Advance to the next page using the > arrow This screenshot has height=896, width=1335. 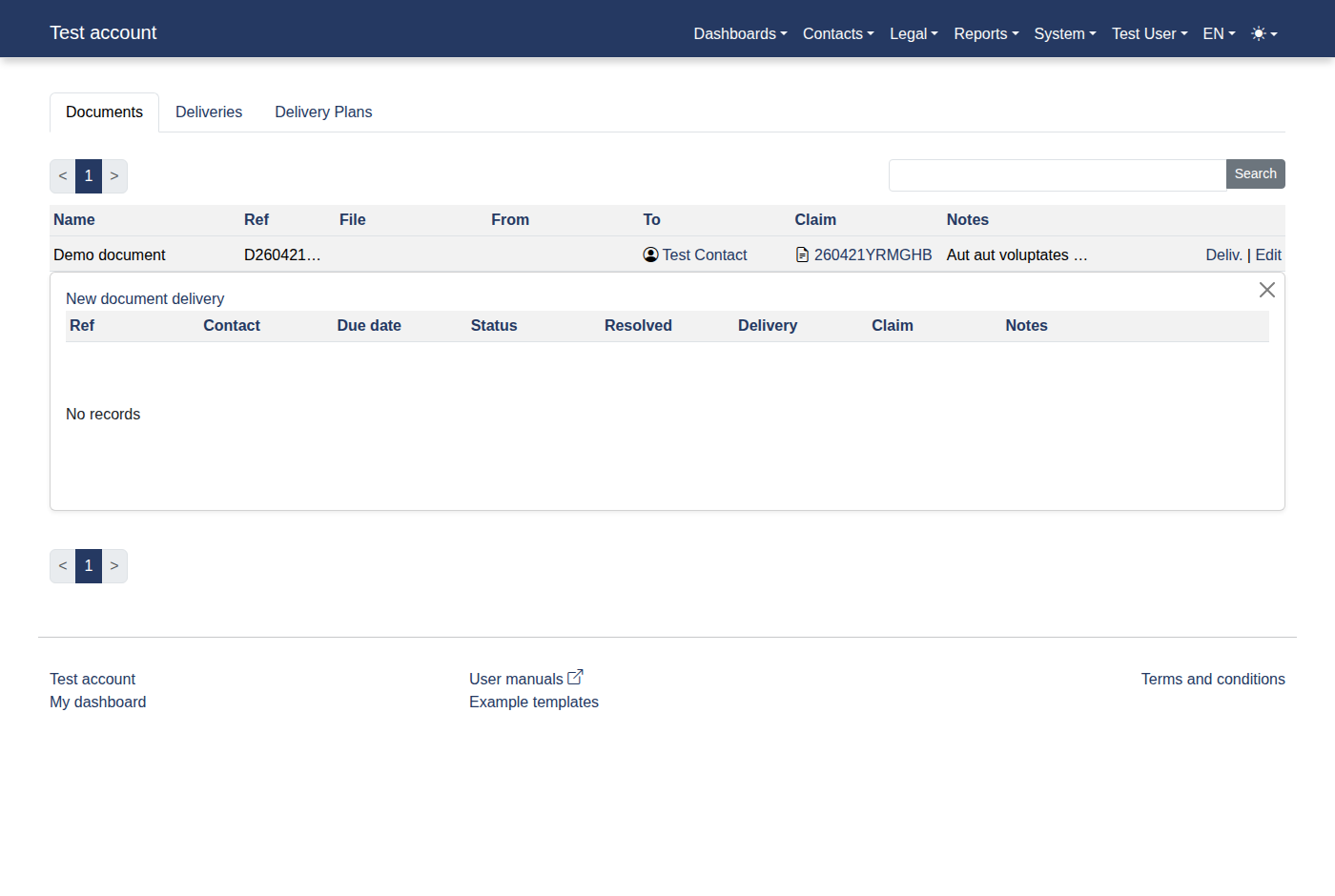pos(114,175)
